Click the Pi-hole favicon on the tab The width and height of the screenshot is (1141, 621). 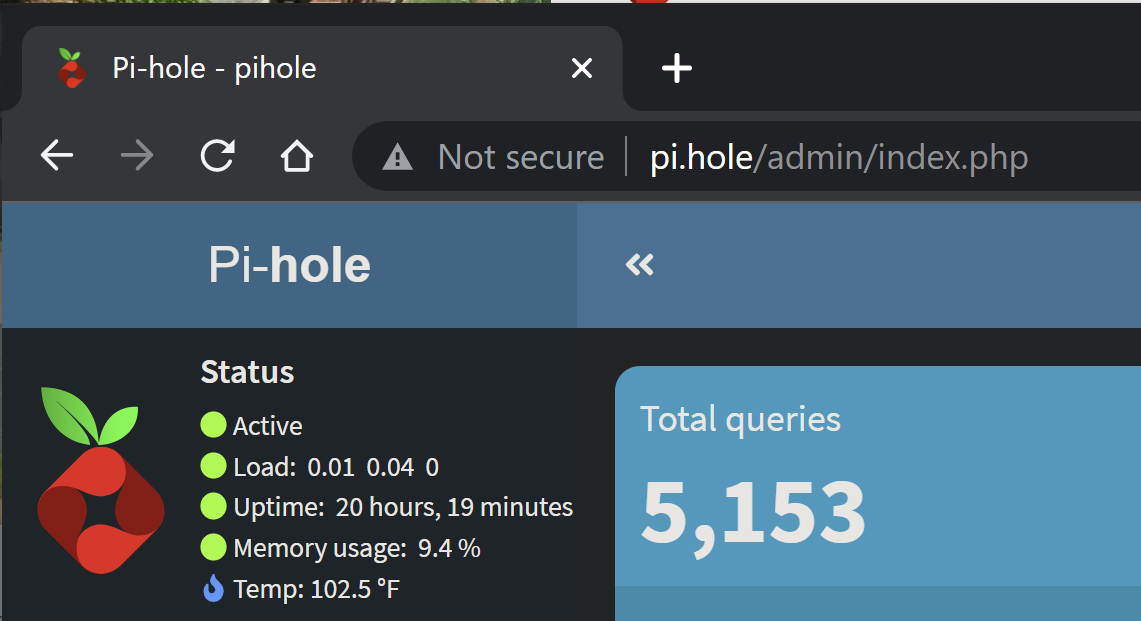71,68
